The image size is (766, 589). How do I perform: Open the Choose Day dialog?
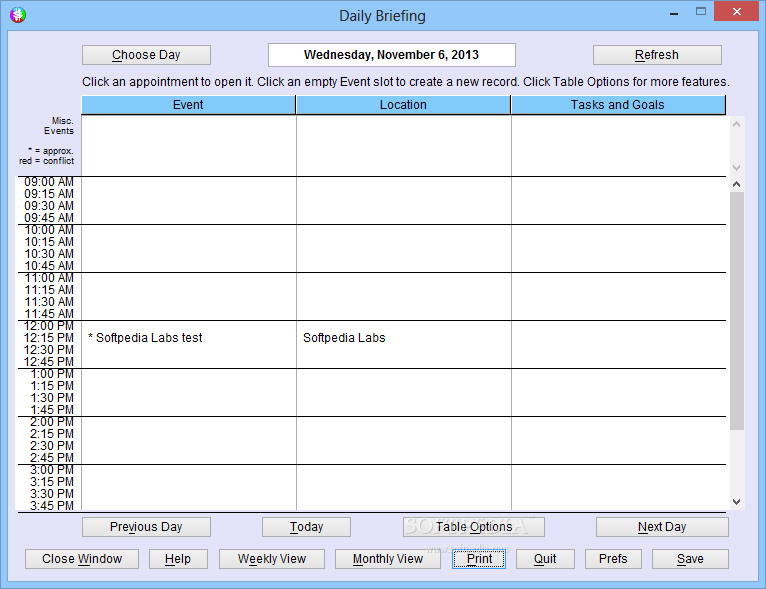(146, 55)
